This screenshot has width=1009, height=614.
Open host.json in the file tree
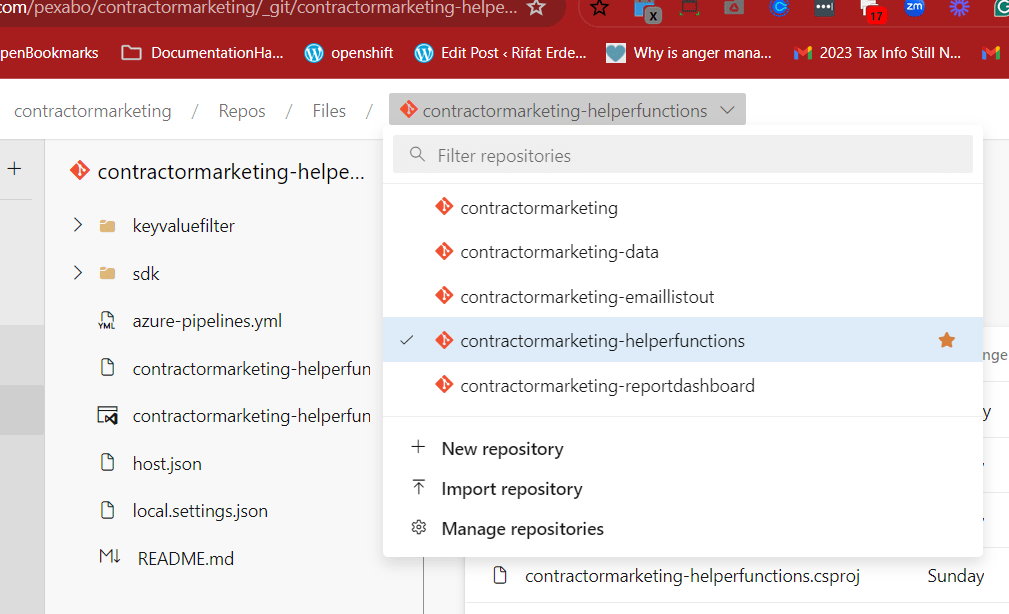pos(167,463)
